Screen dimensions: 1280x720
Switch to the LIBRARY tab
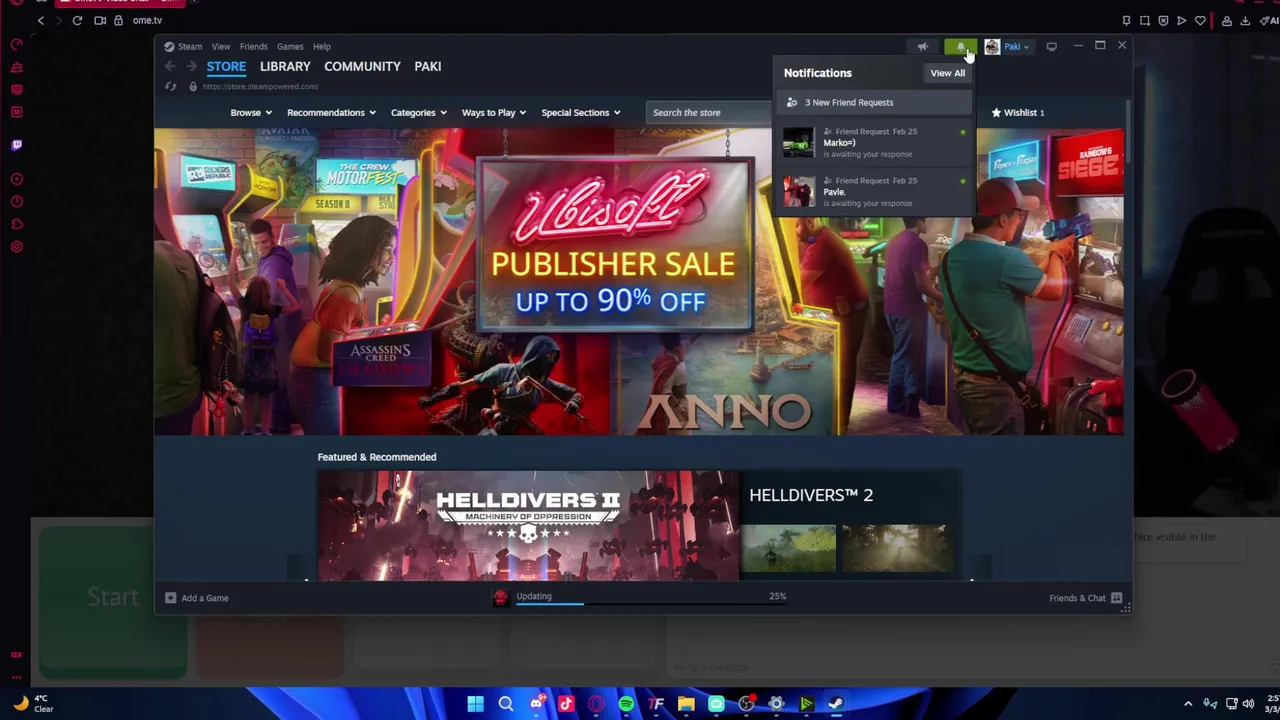(x=285, y=66)
